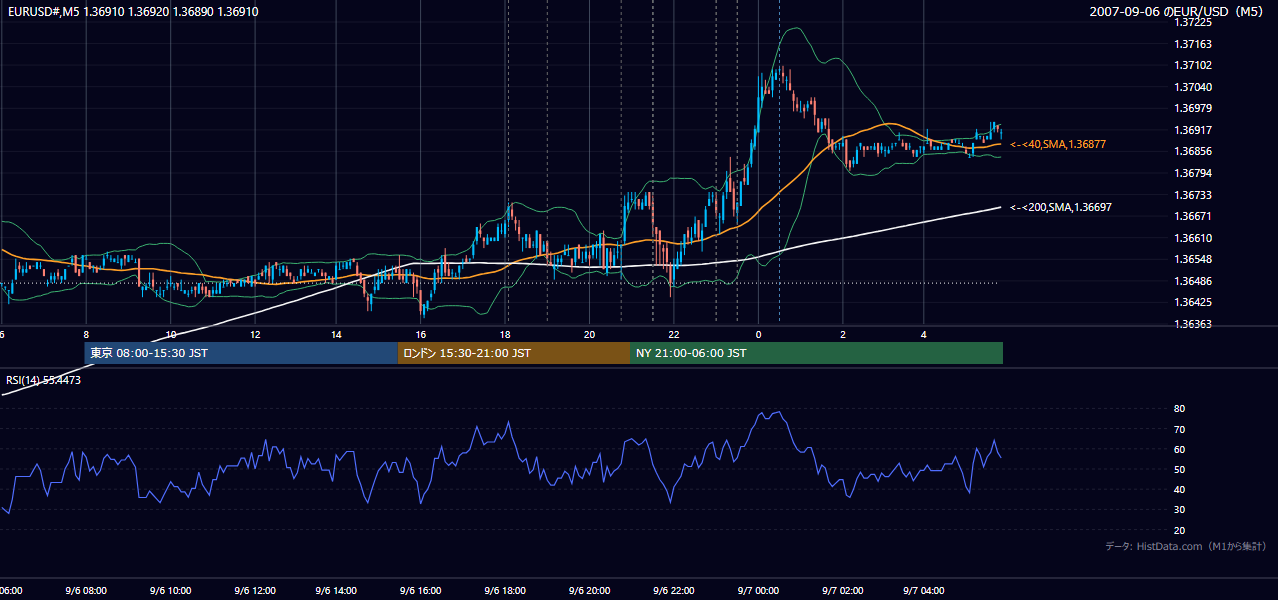Viewport: 1278px width, 600px height.
Task: Click the 9/6 14:00 time axis label
Action: tap(337, 591)
